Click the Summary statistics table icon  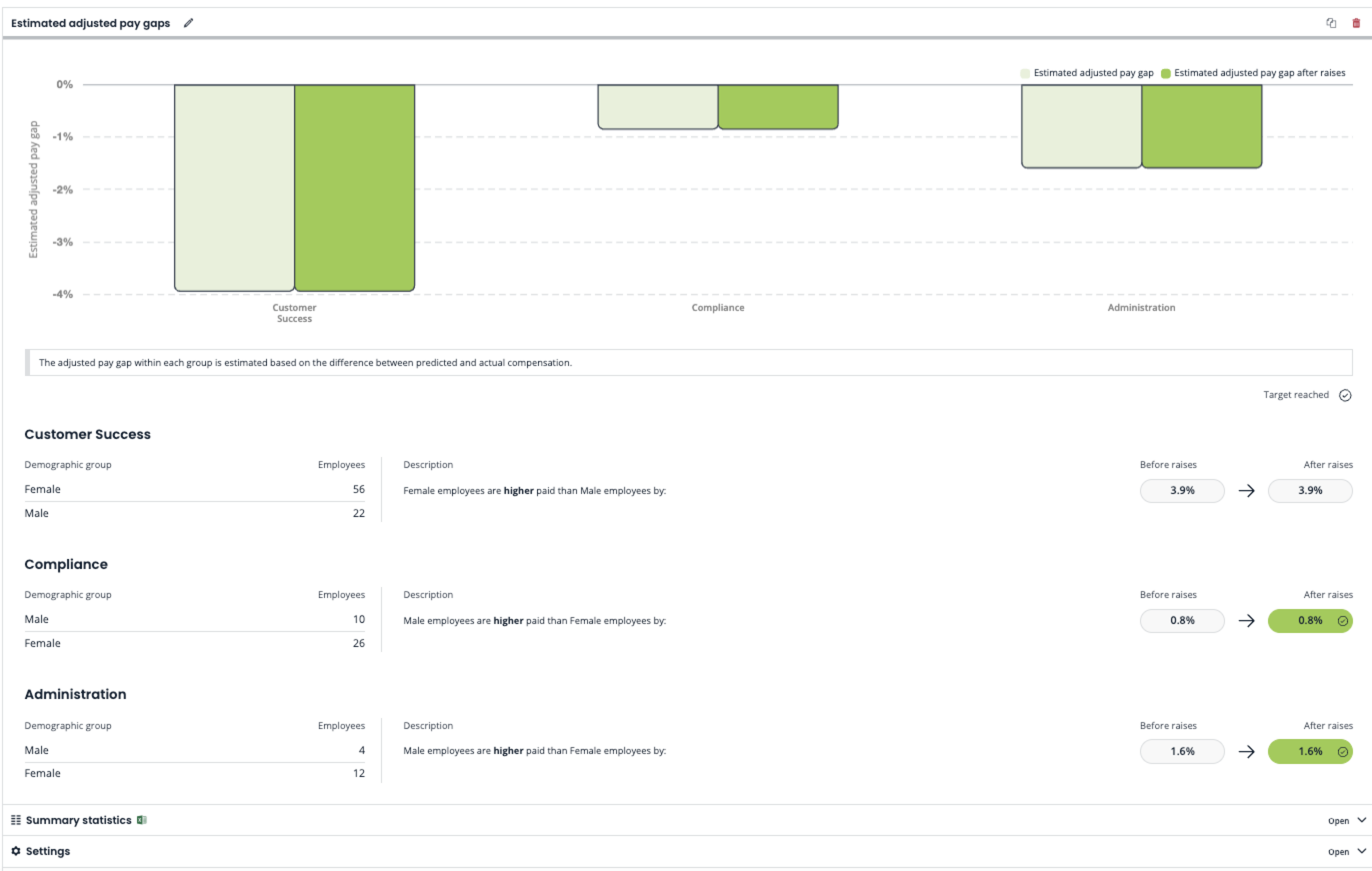coord(16,819)
